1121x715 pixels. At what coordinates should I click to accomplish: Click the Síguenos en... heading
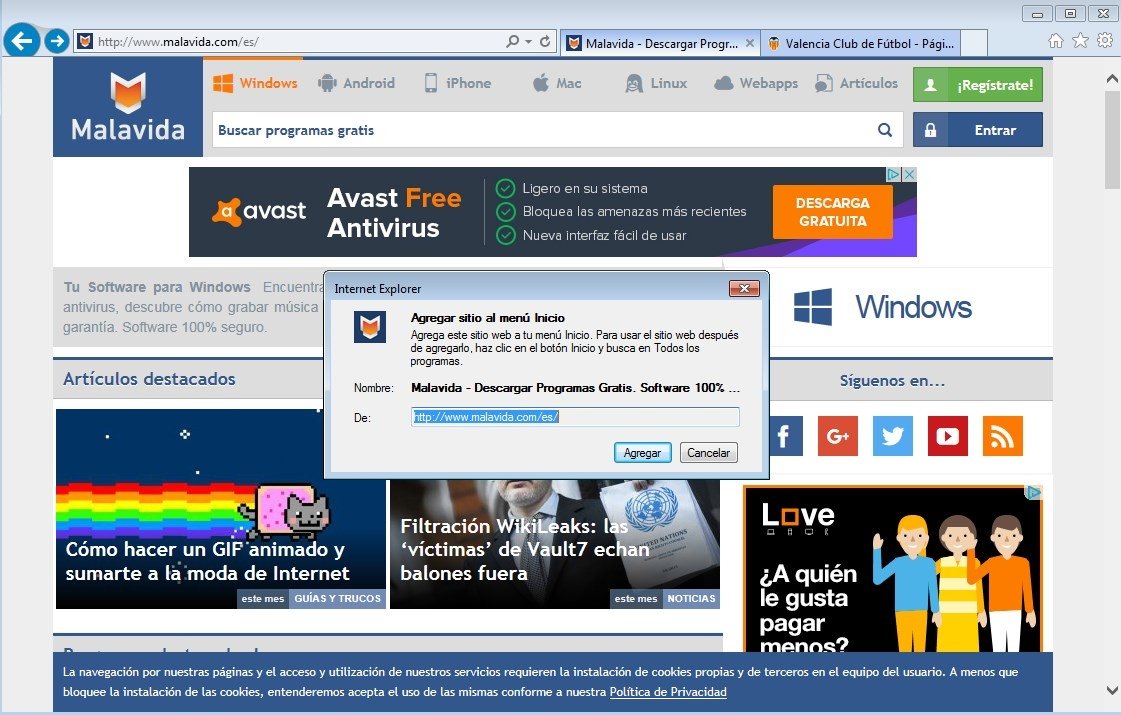(x=892, y=381)
